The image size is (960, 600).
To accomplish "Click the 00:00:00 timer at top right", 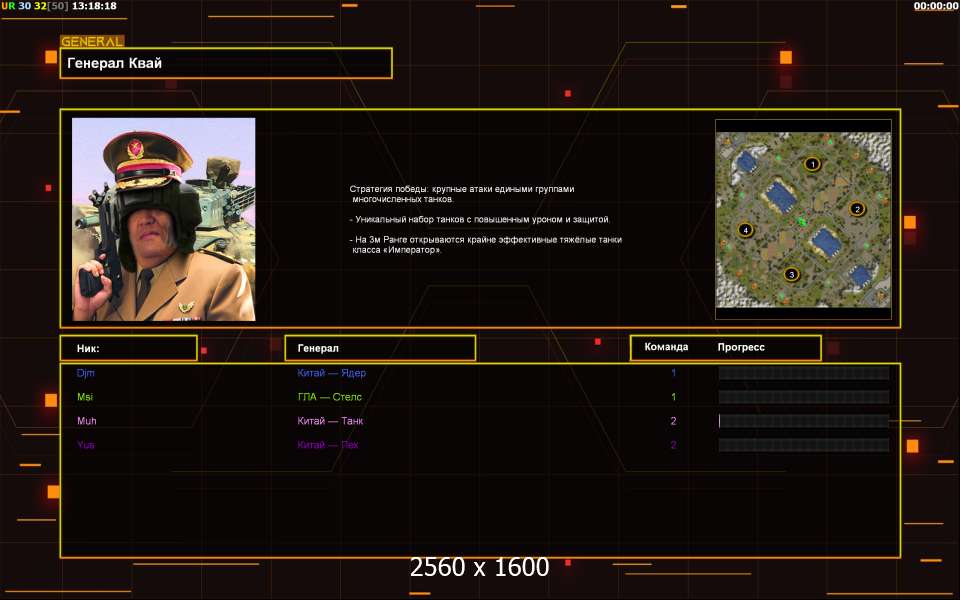I will (936, 6).
